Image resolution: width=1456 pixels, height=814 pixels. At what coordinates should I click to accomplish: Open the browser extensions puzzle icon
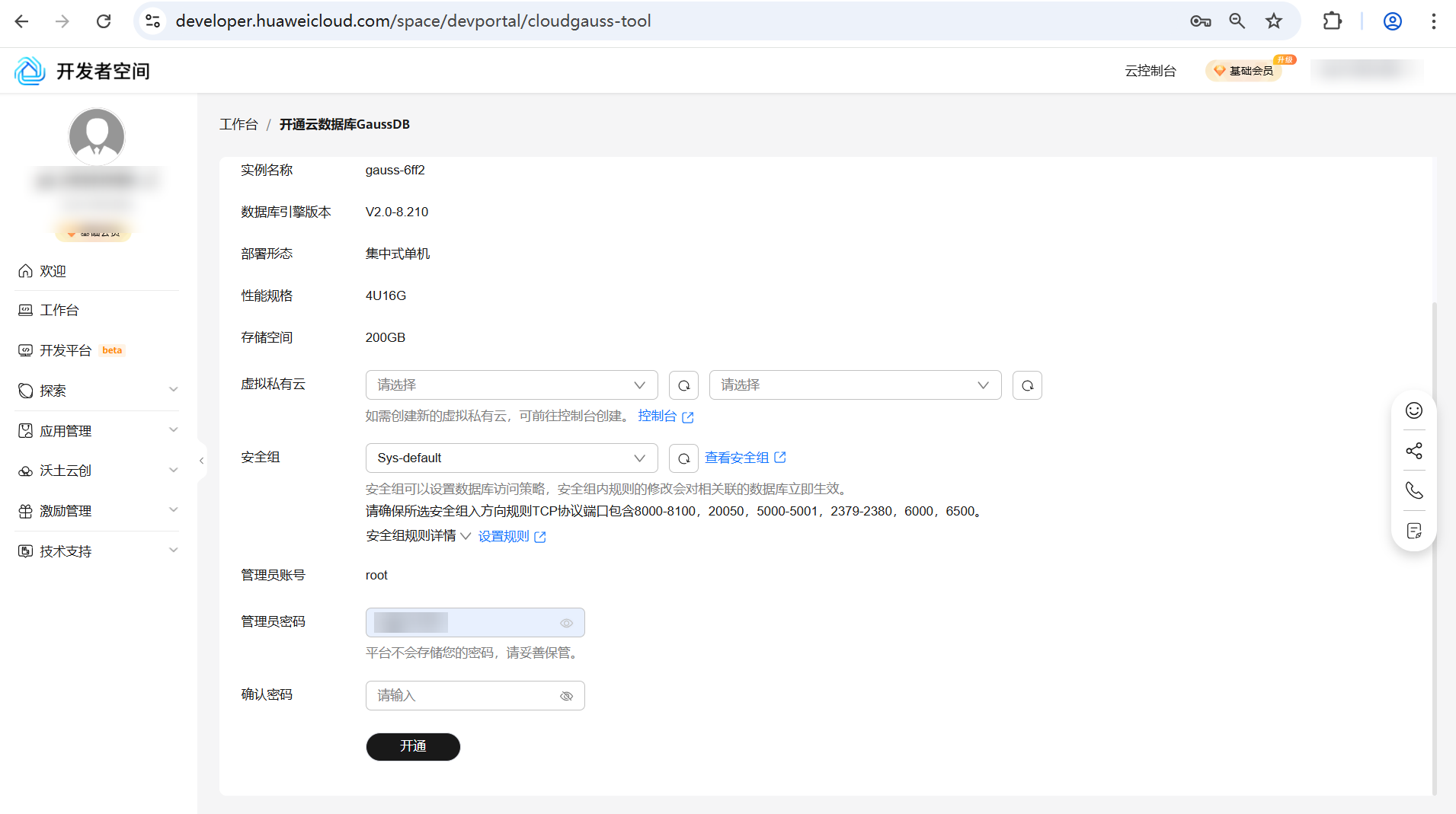click(1332, 21)
